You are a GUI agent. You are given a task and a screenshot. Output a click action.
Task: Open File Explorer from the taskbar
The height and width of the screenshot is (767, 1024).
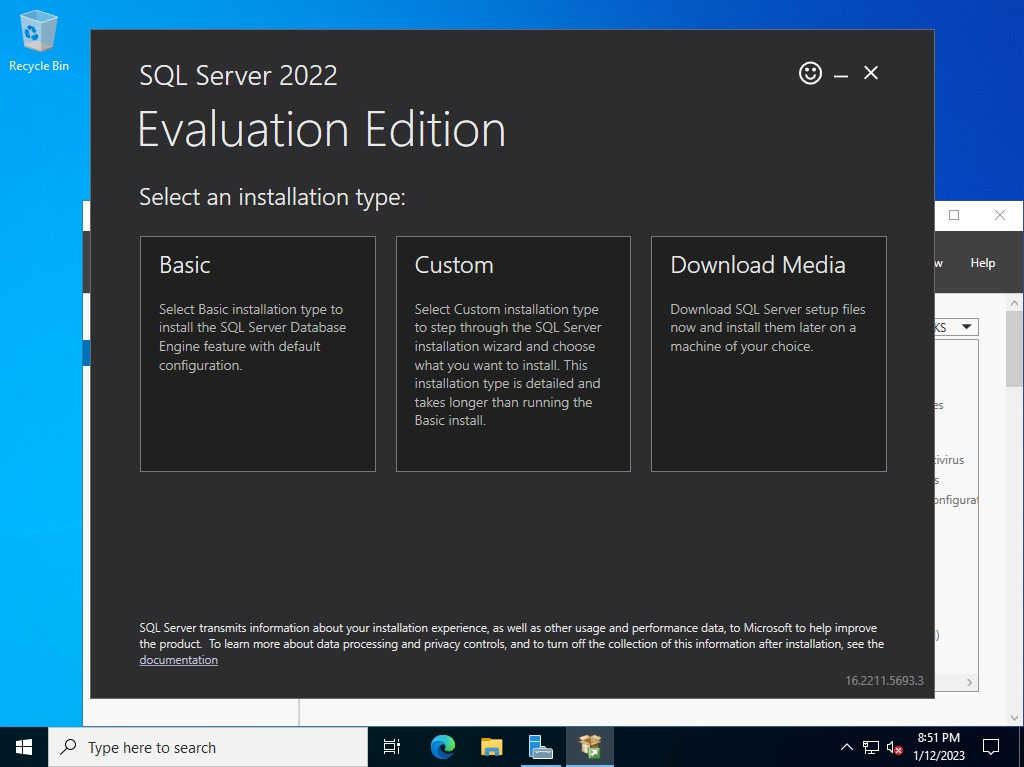pyautogui.click(x=491, y=747)
